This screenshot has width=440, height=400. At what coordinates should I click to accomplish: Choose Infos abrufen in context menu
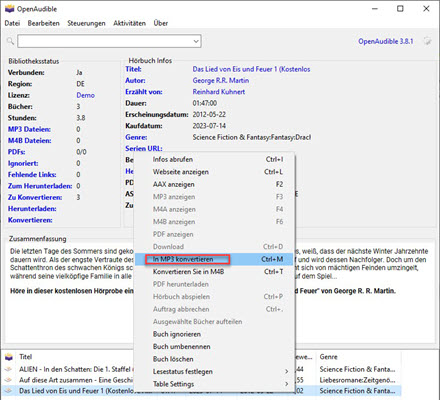tap(214, 159)
